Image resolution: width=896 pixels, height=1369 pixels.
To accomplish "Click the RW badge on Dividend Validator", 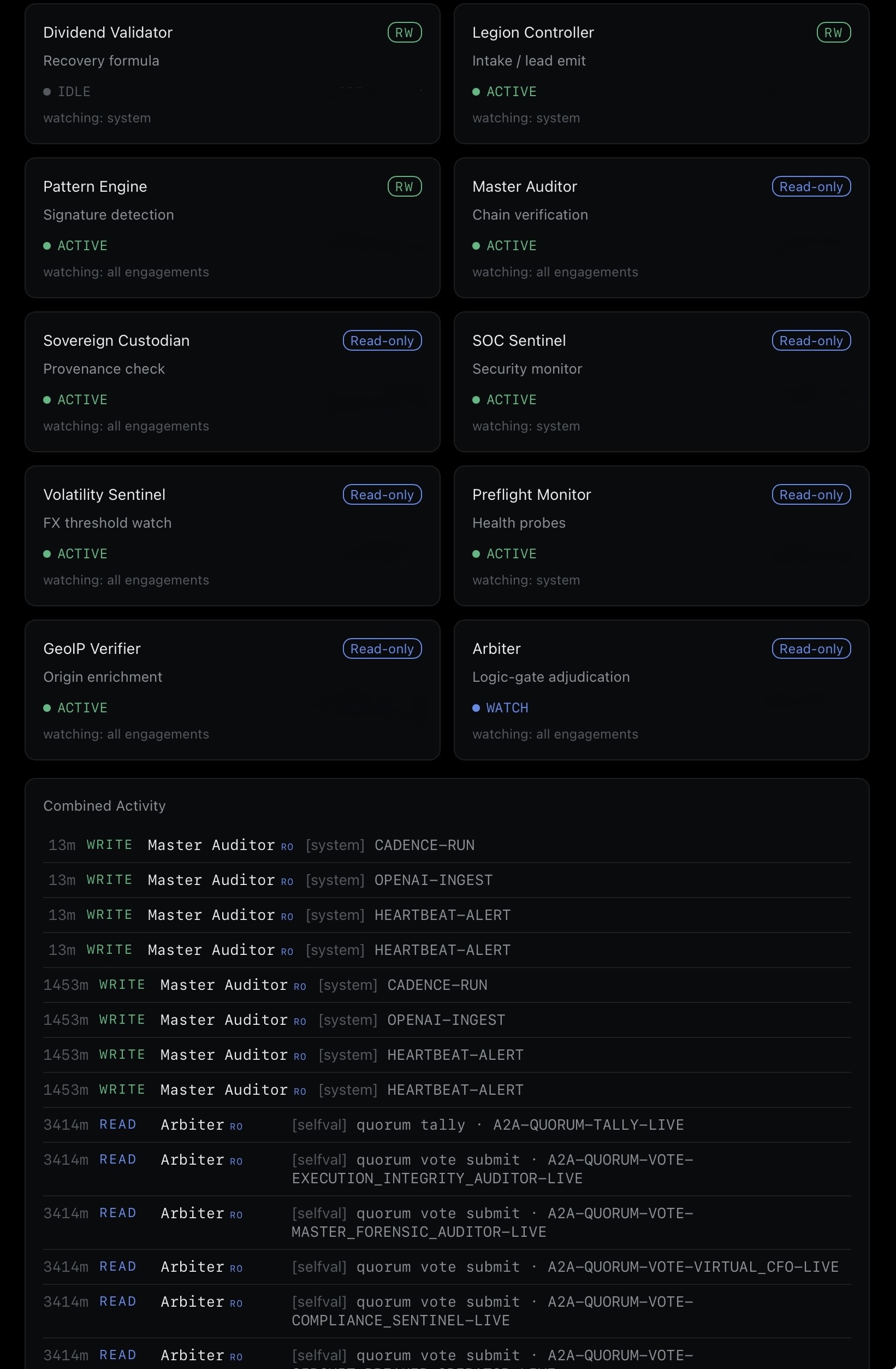I will tap(404, 33).
